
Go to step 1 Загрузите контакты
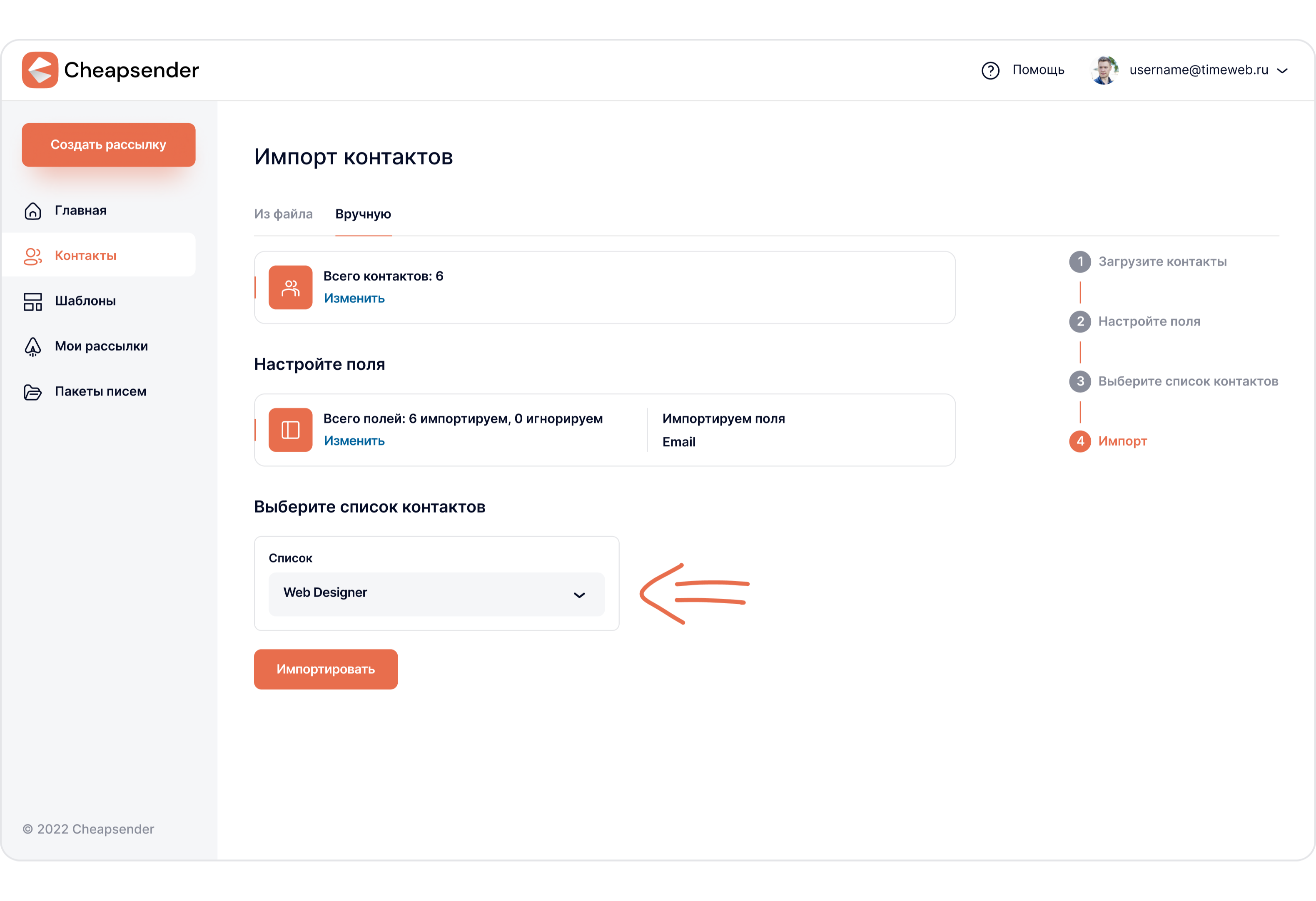tap(1148, 261)
